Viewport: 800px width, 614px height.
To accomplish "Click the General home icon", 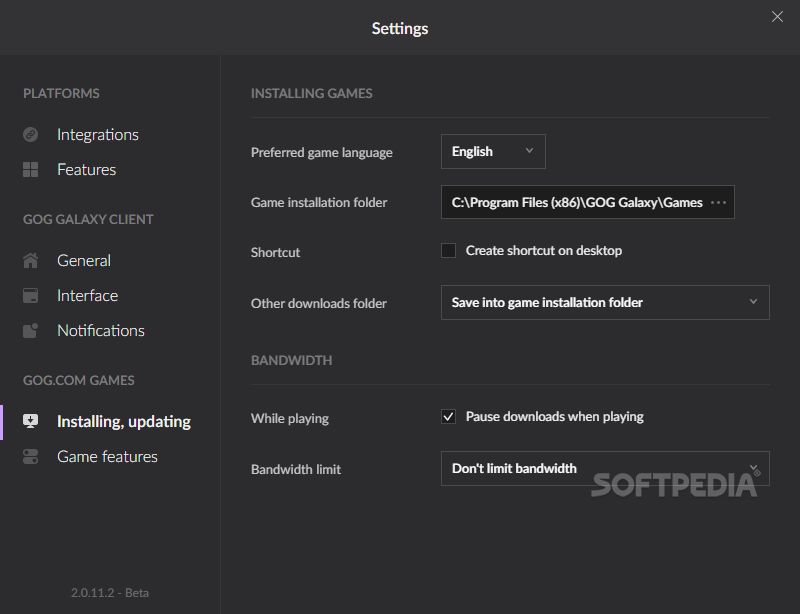I will (x=31, y=260).
